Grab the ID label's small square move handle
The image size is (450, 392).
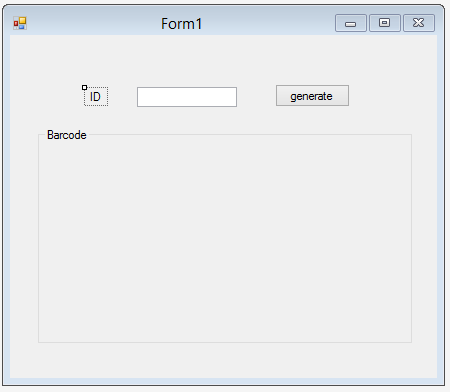pyautogui.click(x=84, y=88)
